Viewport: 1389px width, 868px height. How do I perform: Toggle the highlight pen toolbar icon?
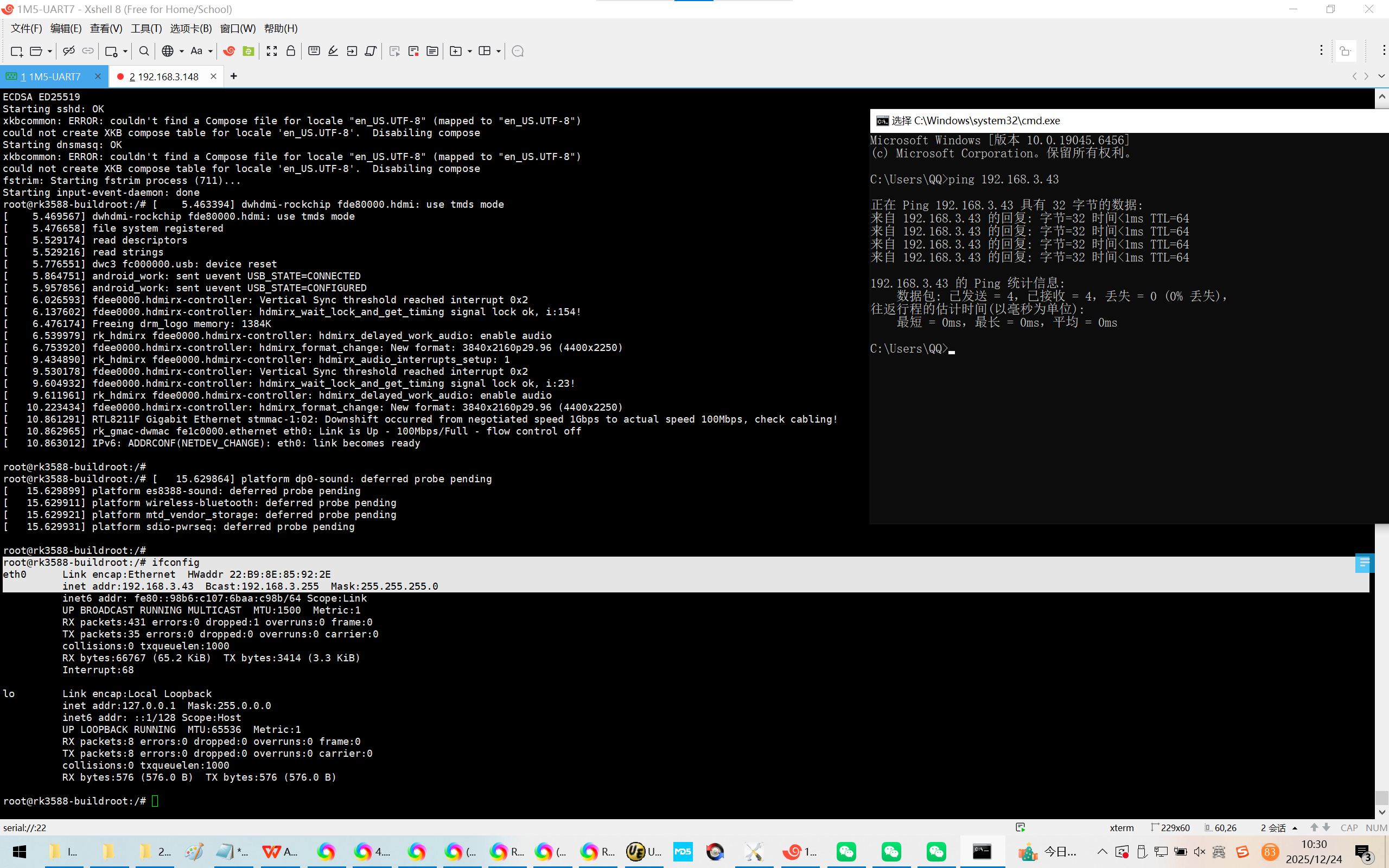point(333,51)
